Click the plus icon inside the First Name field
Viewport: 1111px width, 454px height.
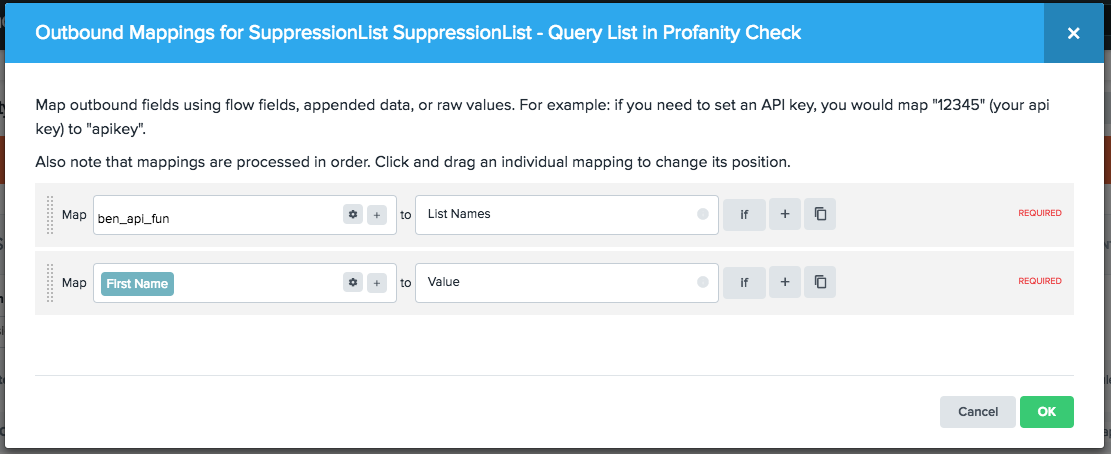377,283
